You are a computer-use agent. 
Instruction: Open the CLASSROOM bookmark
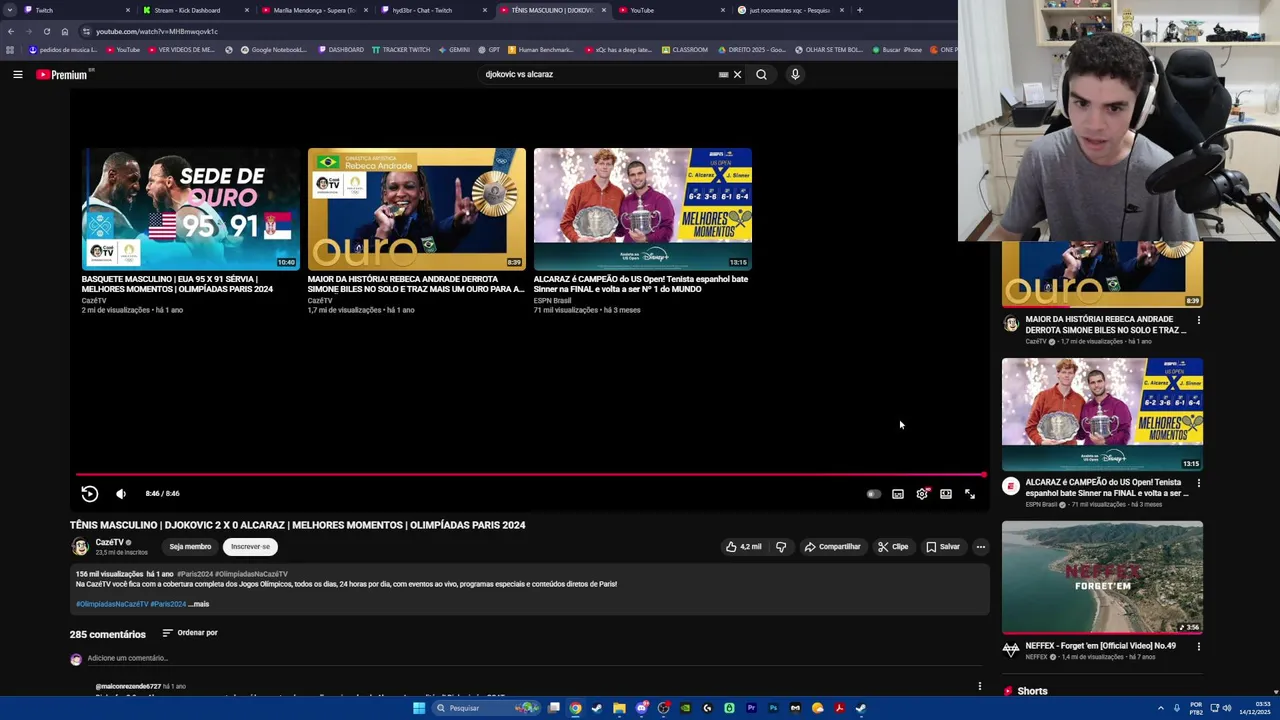pos(684,49)
